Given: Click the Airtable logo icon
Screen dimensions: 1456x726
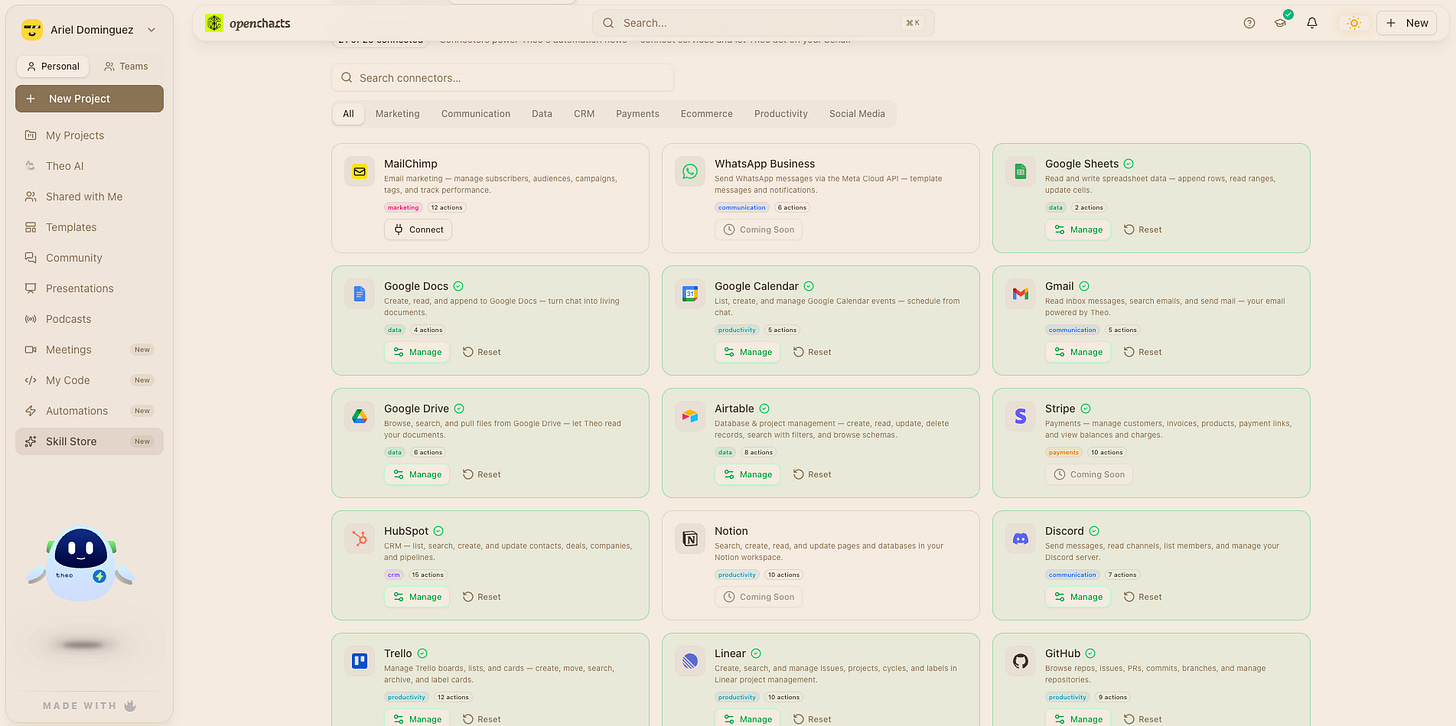Looking at the screenshot, I should [690, 417].
